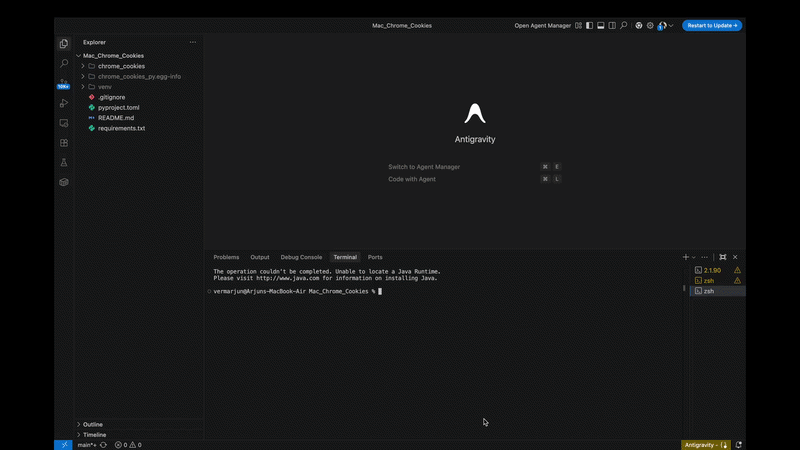This screenshot has height=450, width=800.
Task: Click the circular browser icon in title bar
Action: pyautogui.click(x=638, y=26)
